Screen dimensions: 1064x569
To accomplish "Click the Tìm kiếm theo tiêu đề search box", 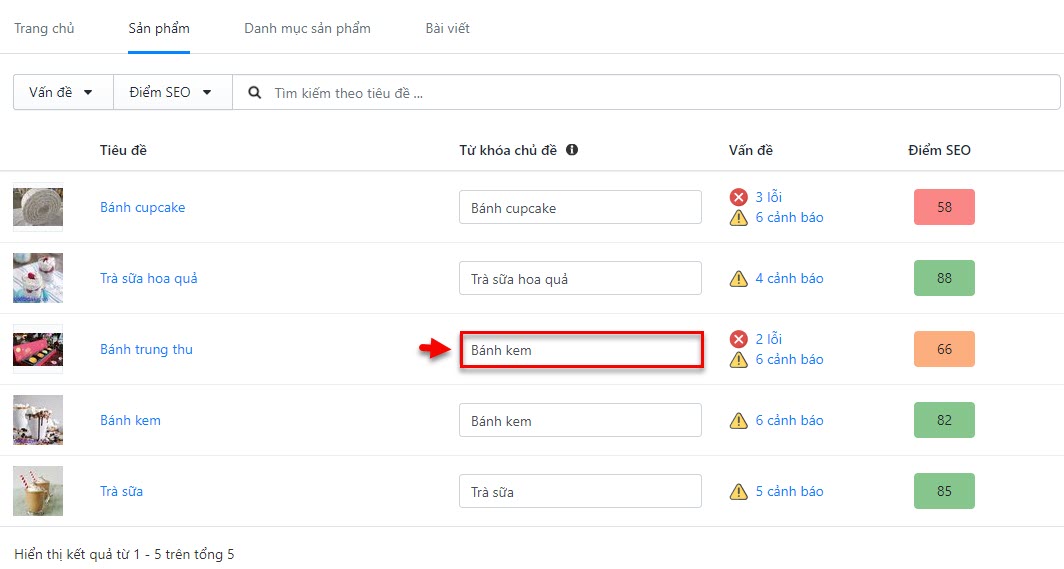I will pos(646,92).
